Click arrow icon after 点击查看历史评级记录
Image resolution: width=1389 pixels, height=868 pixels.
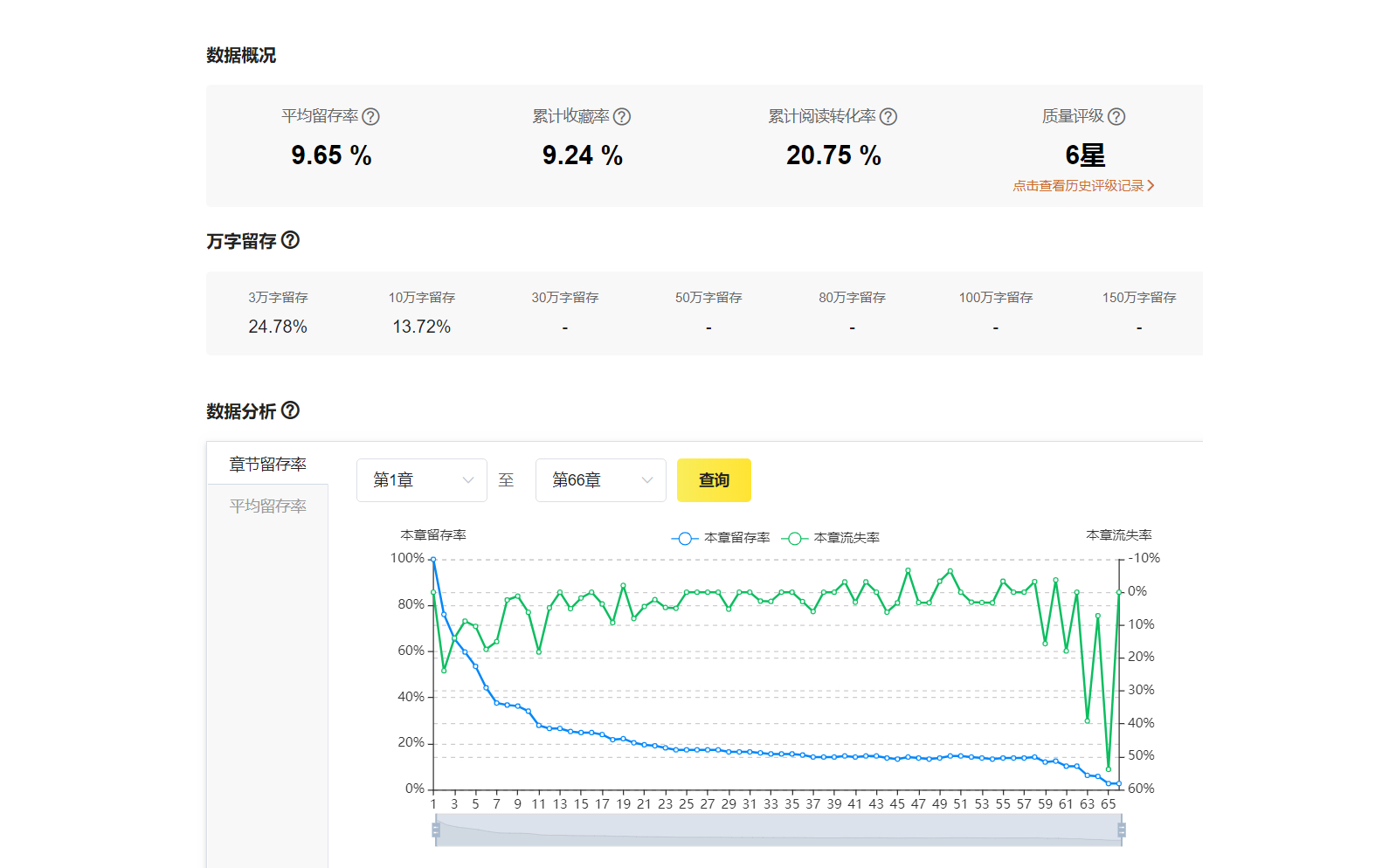pyautogui.click(x=1151, y=185)
